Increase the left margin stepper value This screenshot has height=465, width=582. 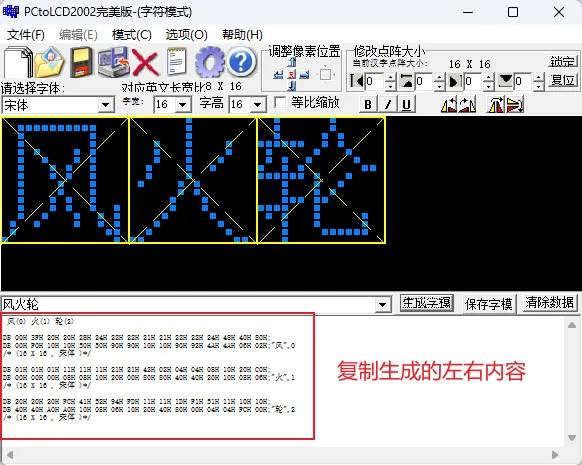pyautogui.click(x=390, y=77)
